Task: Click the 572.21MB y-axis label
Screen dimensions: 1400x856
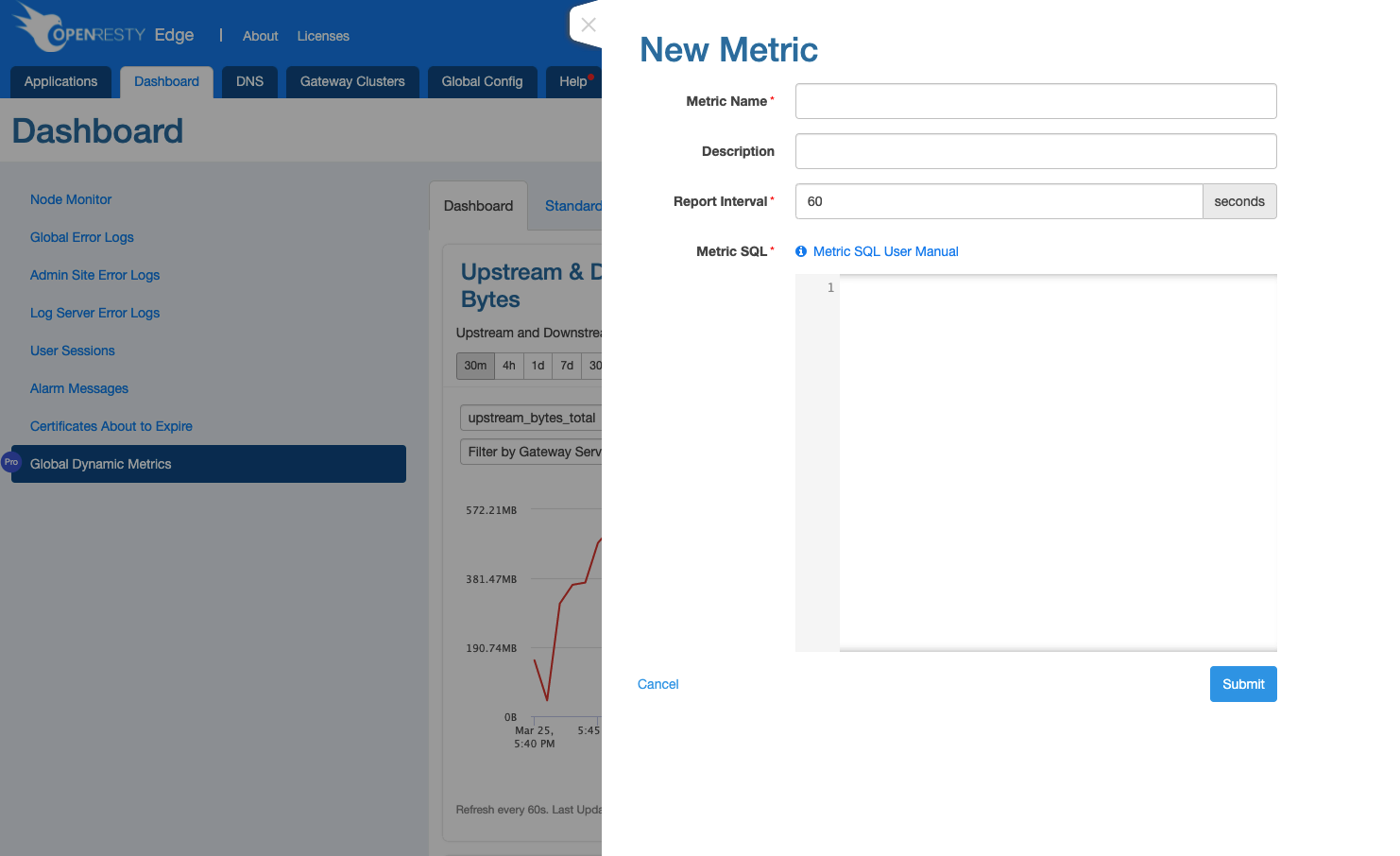Action: (491, 510)
